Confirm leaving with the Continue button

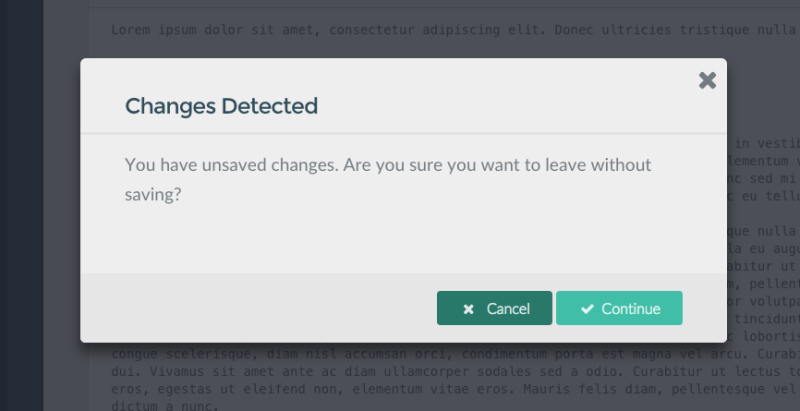tap(619, 308)
